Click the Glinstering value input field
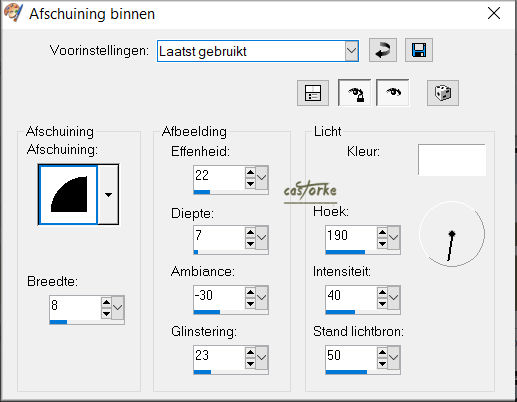Screen dimensions: 517x402 [219, 356]
